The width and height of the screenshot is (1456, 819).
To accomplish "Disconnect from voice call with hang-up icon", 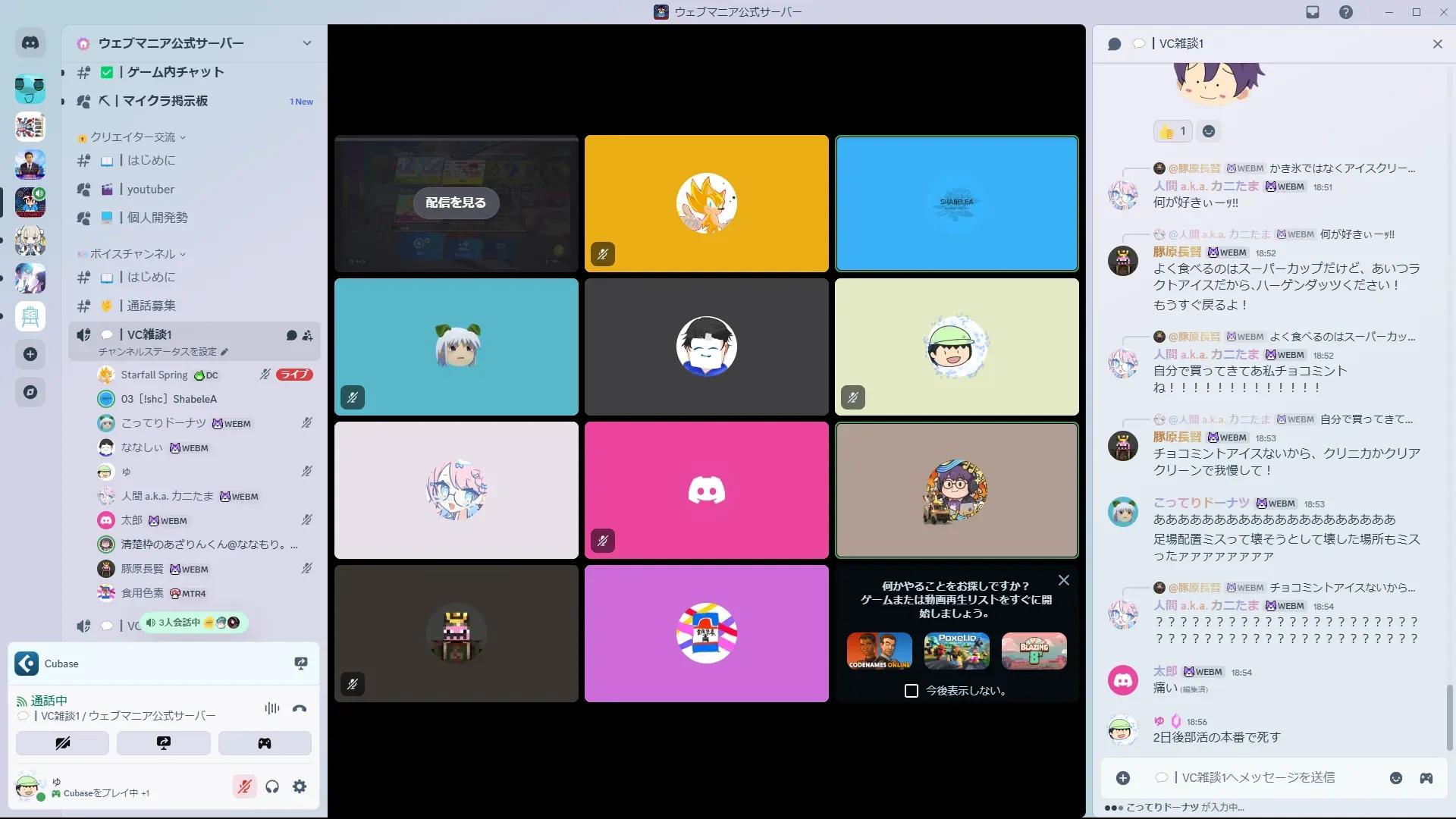I will coord(300,708).
